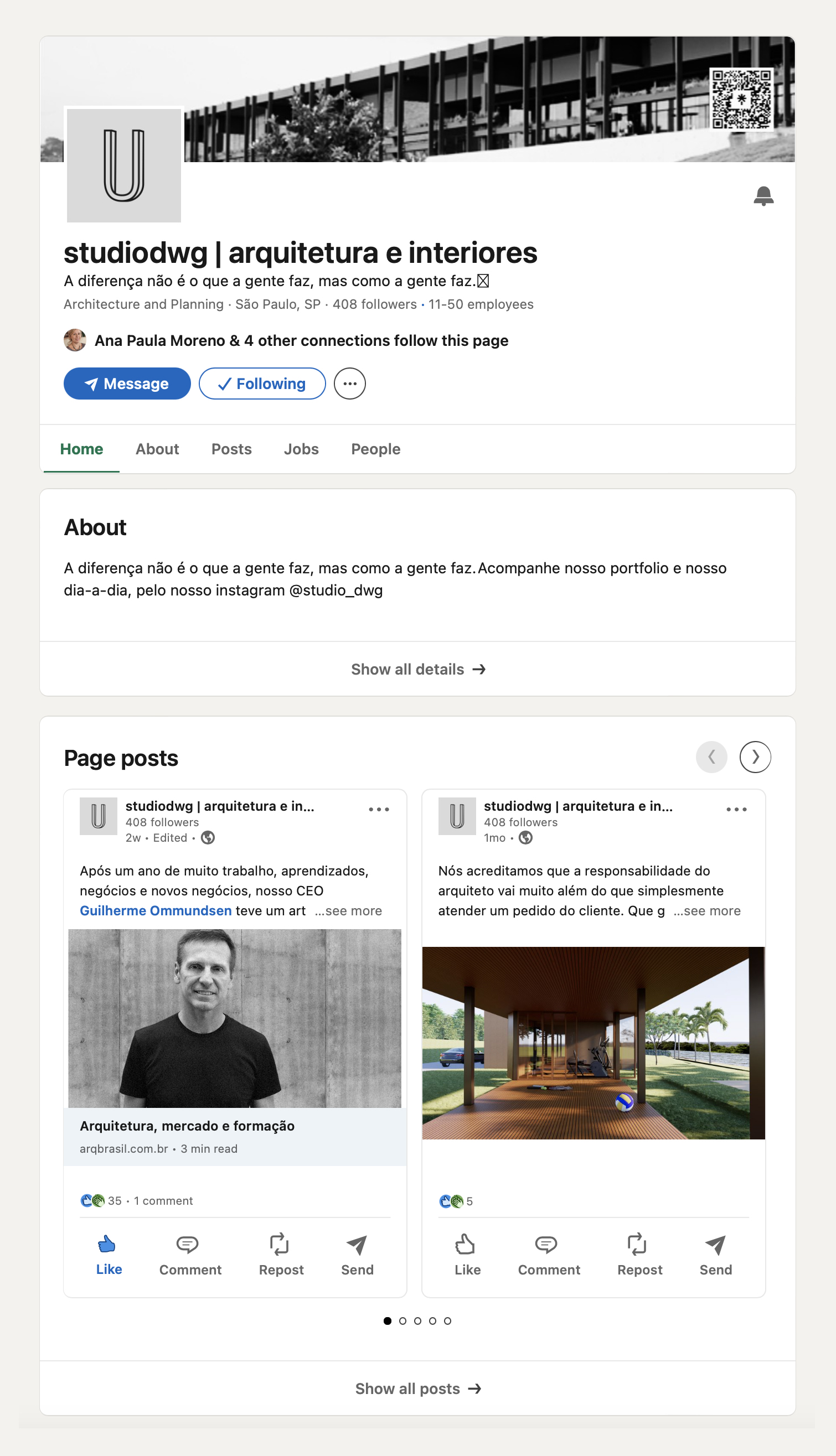Viewport: 836px width, 1456px height.
Task: Open the 11-50 employees link
Action: pyautogui.click(x=481, y=304)
